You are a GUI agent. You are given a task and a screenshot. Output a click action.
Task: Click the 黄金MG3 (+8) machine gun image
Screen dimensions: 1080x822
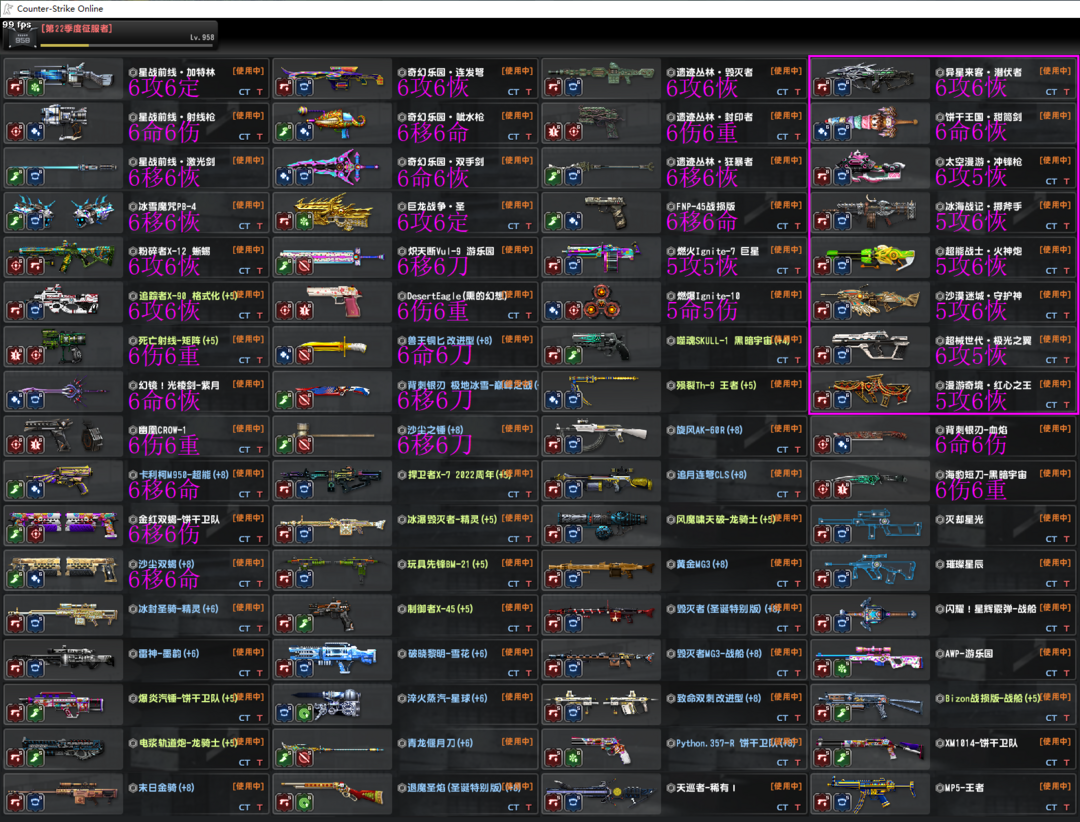point(601,570)
